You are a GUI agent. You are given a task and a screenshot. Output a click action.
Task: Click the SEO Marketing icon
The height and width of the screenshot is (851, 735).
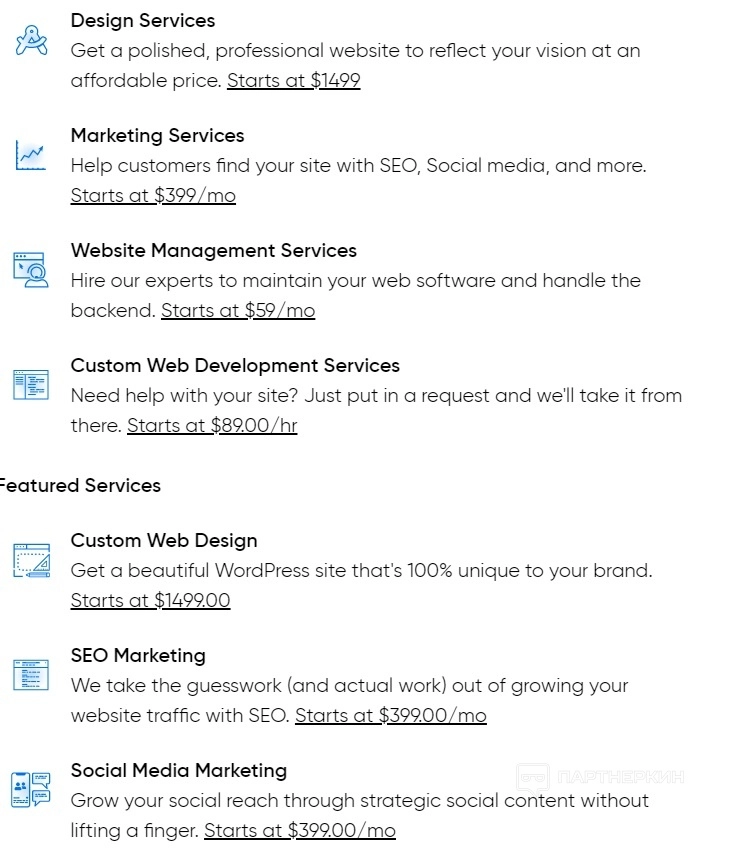click(x=30, y=675)
